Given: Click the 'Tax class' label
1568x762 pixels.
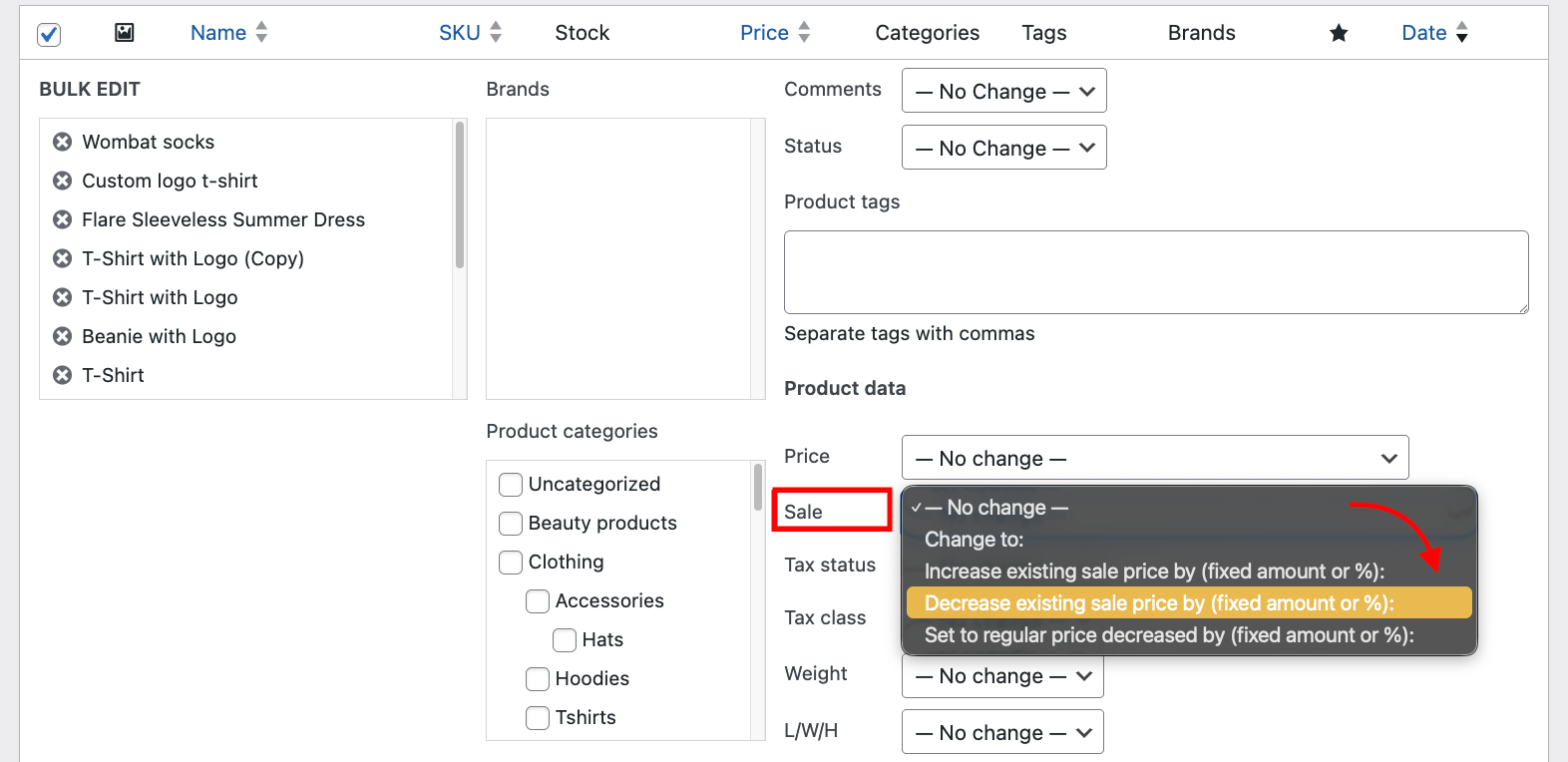Looking at the screenshot, I should [x=825, y=617].
